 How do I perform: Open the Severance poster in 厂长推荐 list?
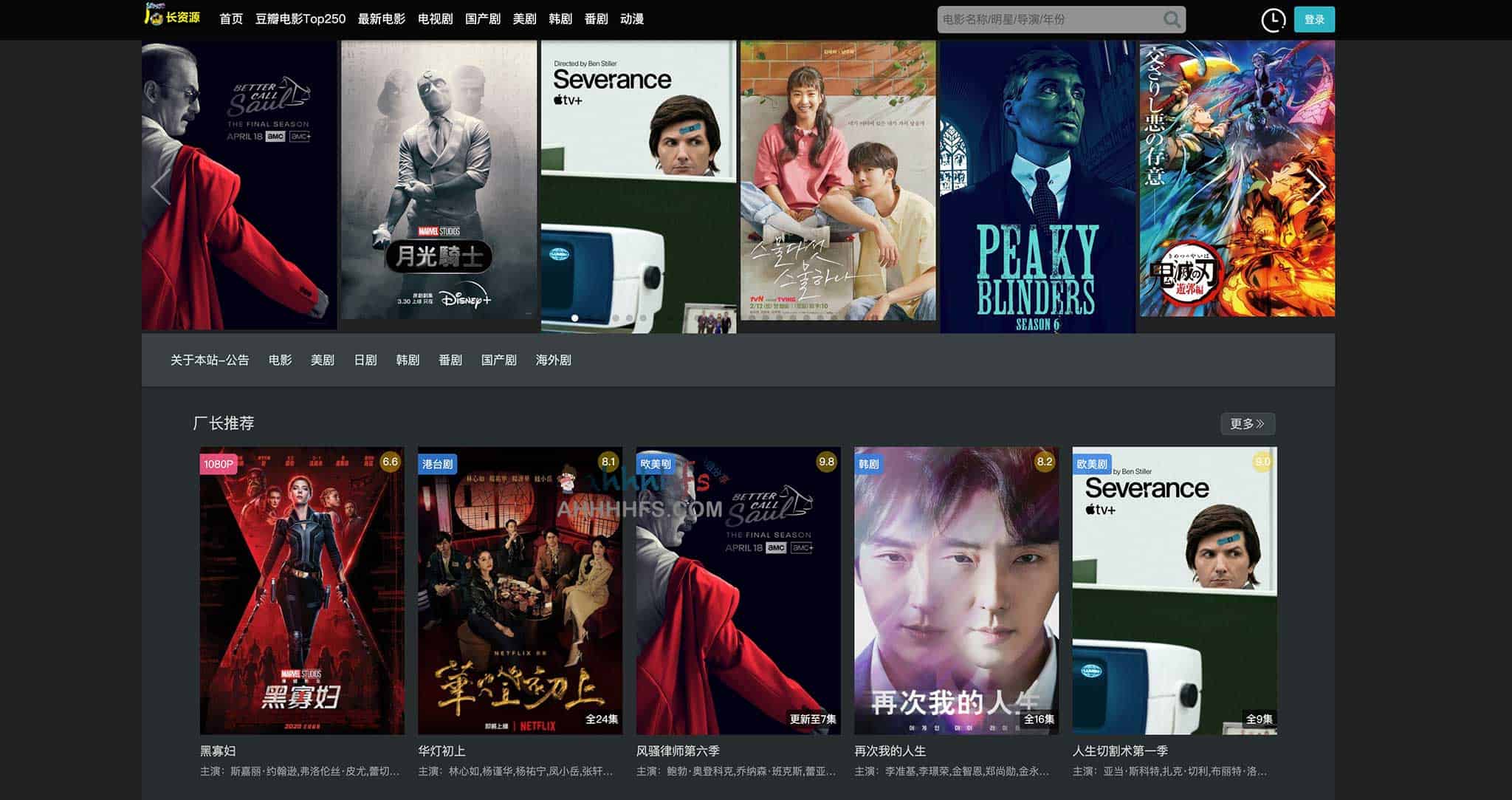coord(1175,590)
